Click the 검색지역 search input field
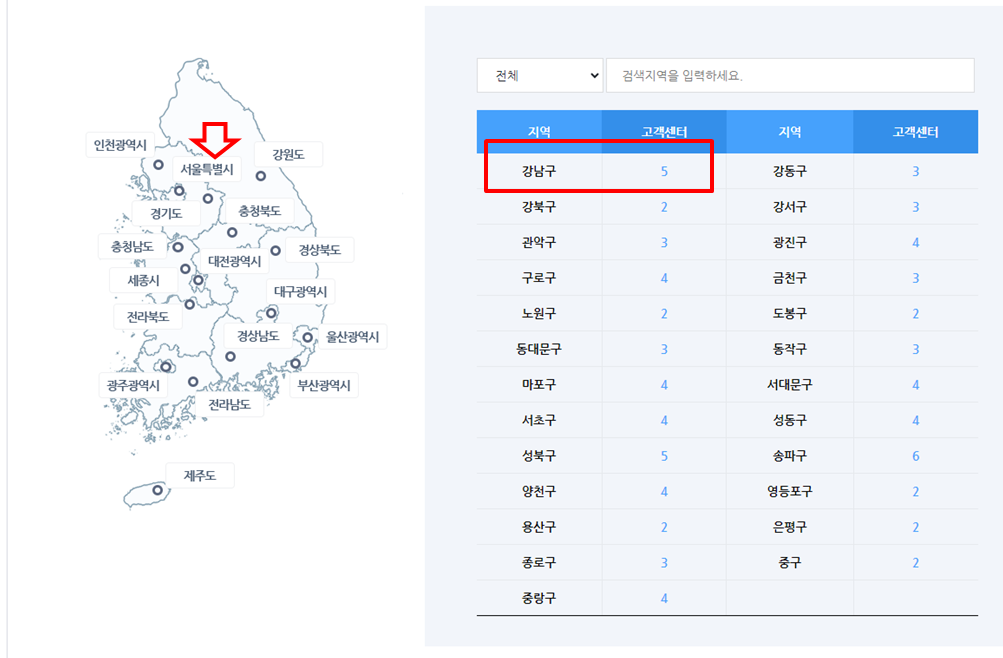The image size is (1003, 658). pos(790,75)
